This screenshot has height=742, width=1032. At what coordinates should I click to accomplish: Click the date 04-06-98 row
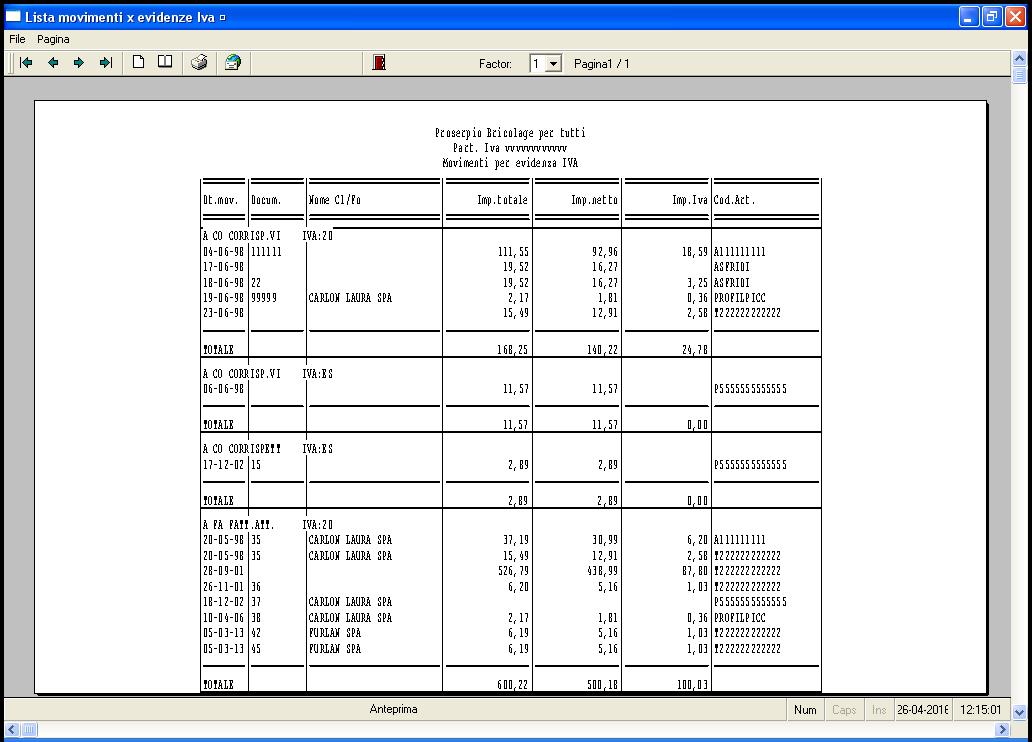223,252
